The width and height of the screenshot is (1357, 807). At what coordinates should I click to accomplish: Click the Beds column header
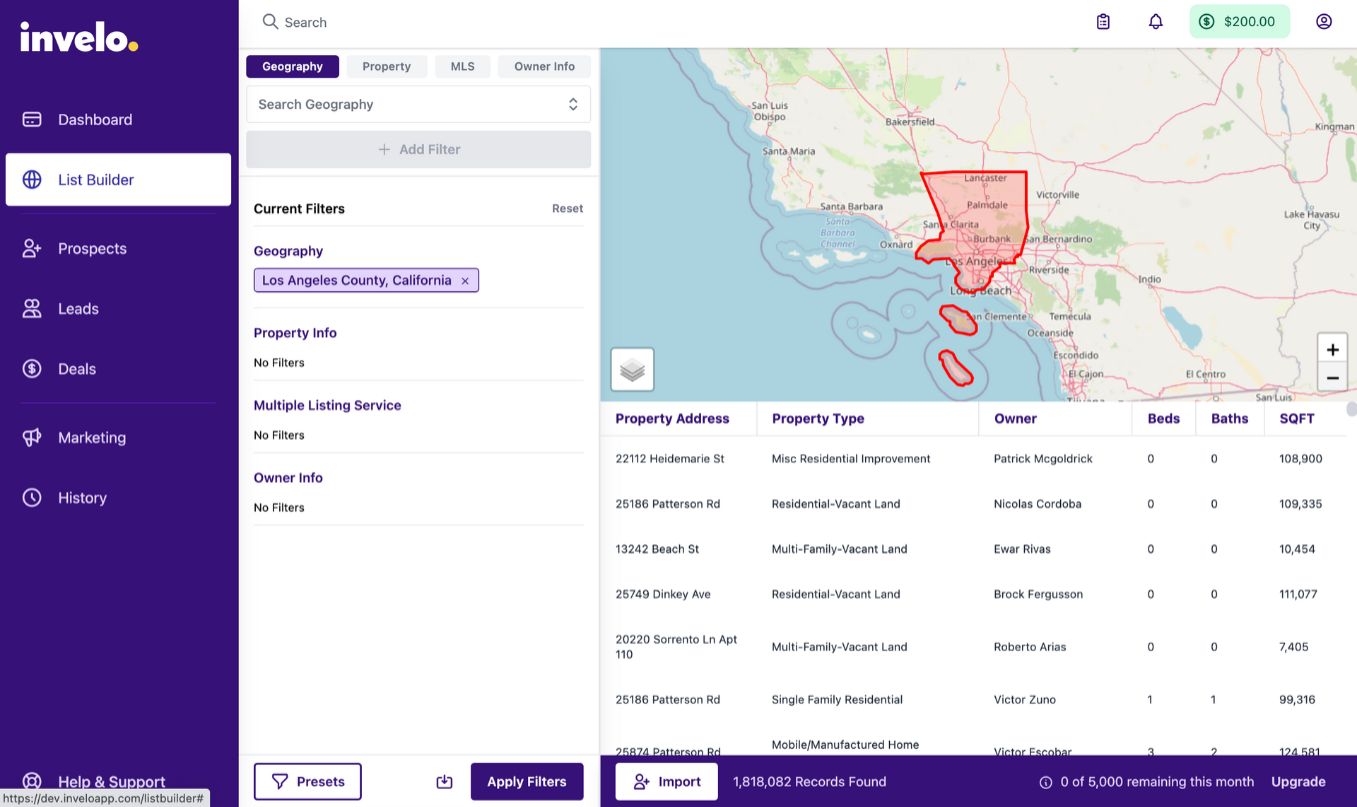pyautogui.click(x=1163, y=419)
